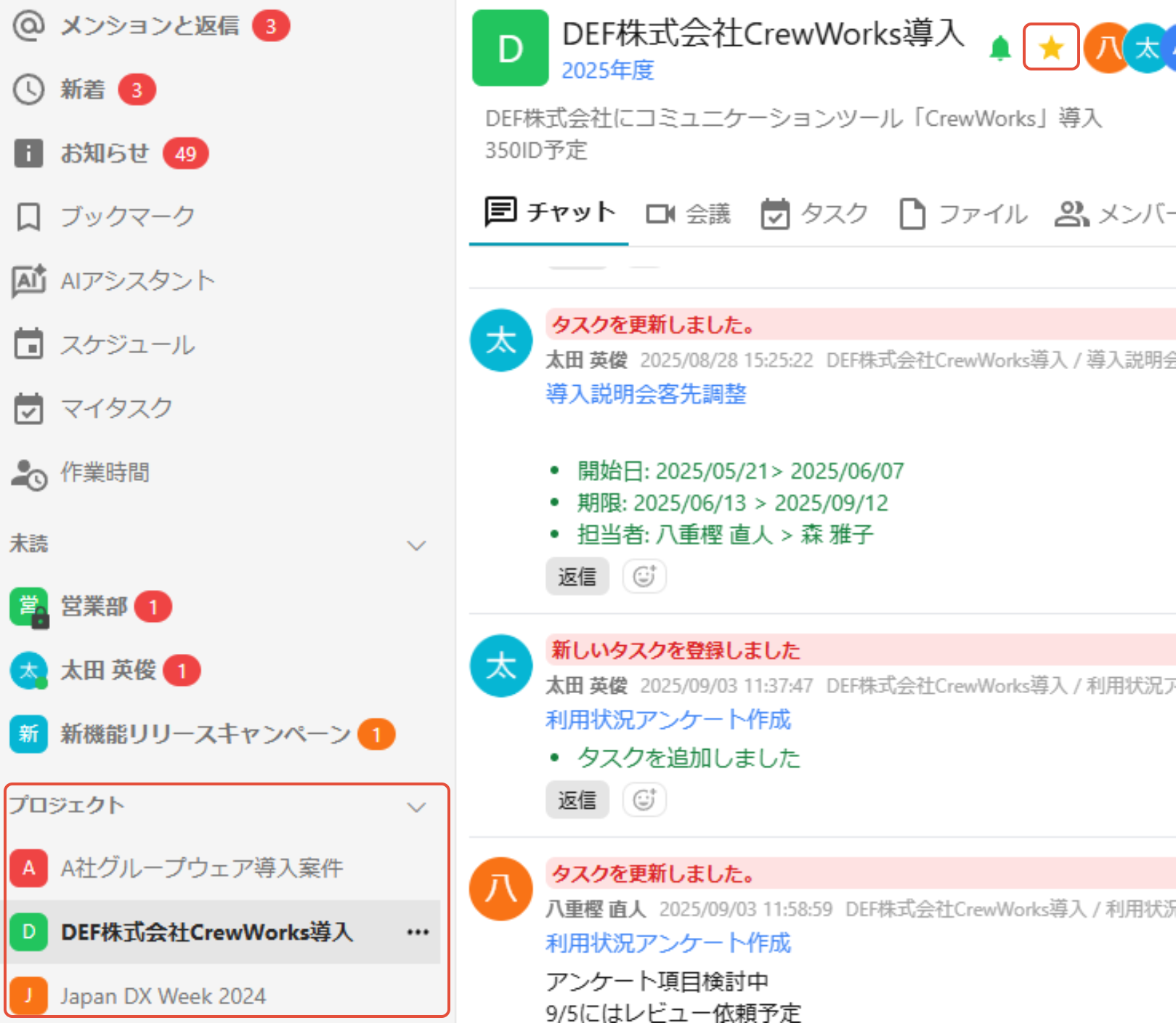This screenshot has height=1023, width=1176.
Task: Click 太田 英俊 avatar on 2025/09/03 11:37:47 message
Action: click(x=501, y=666)
